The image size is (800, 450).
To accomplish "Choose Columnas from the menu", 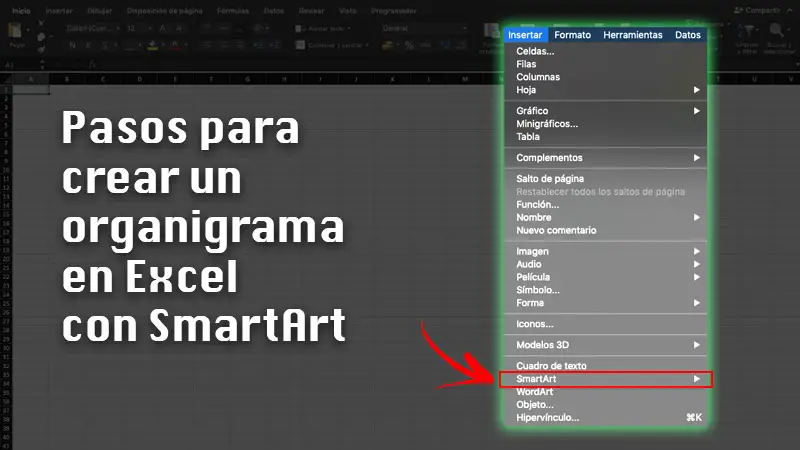I will [538, 77].
